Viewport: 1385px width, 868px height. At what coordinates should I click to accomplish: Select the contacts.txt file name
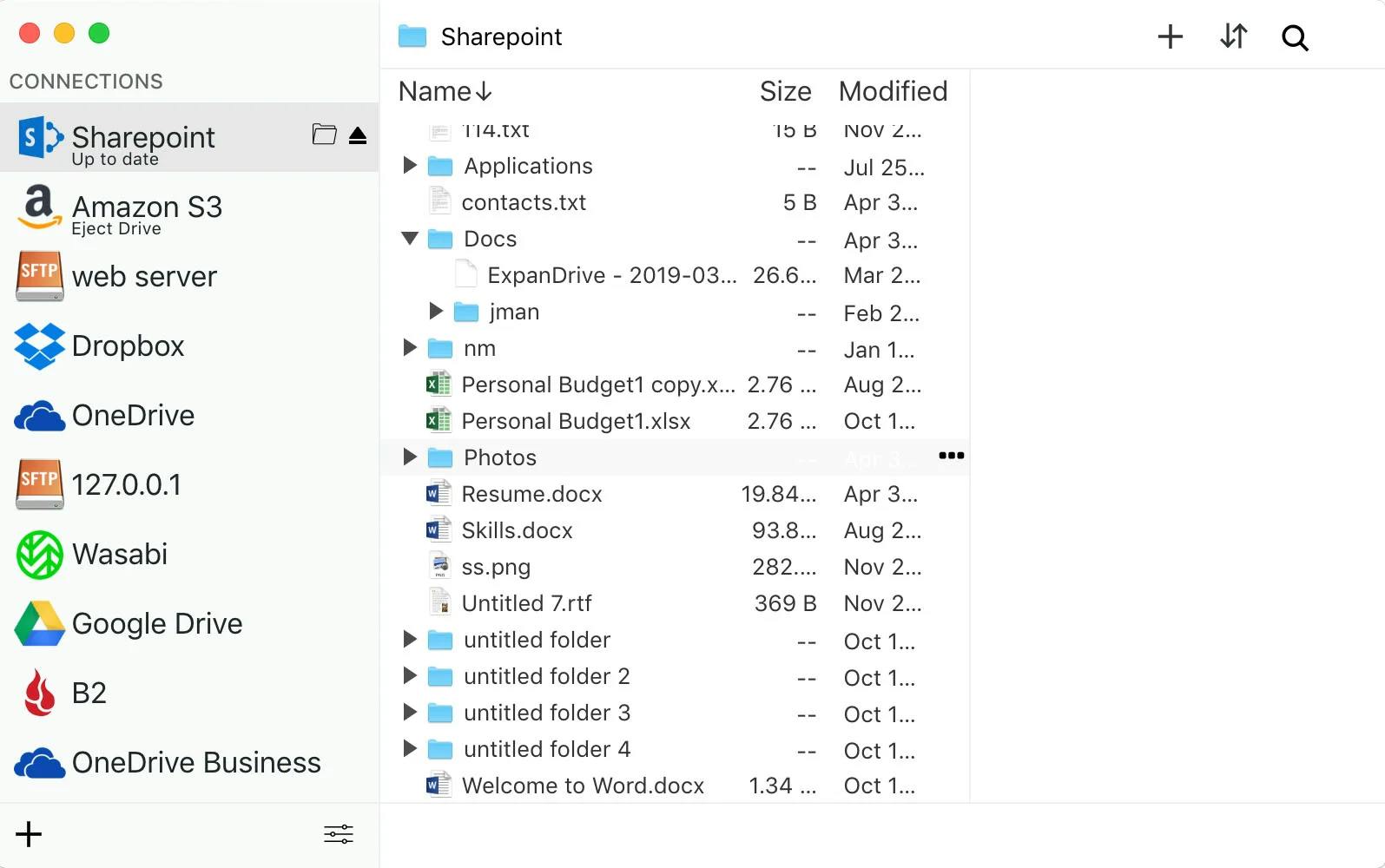coord(524,202)
